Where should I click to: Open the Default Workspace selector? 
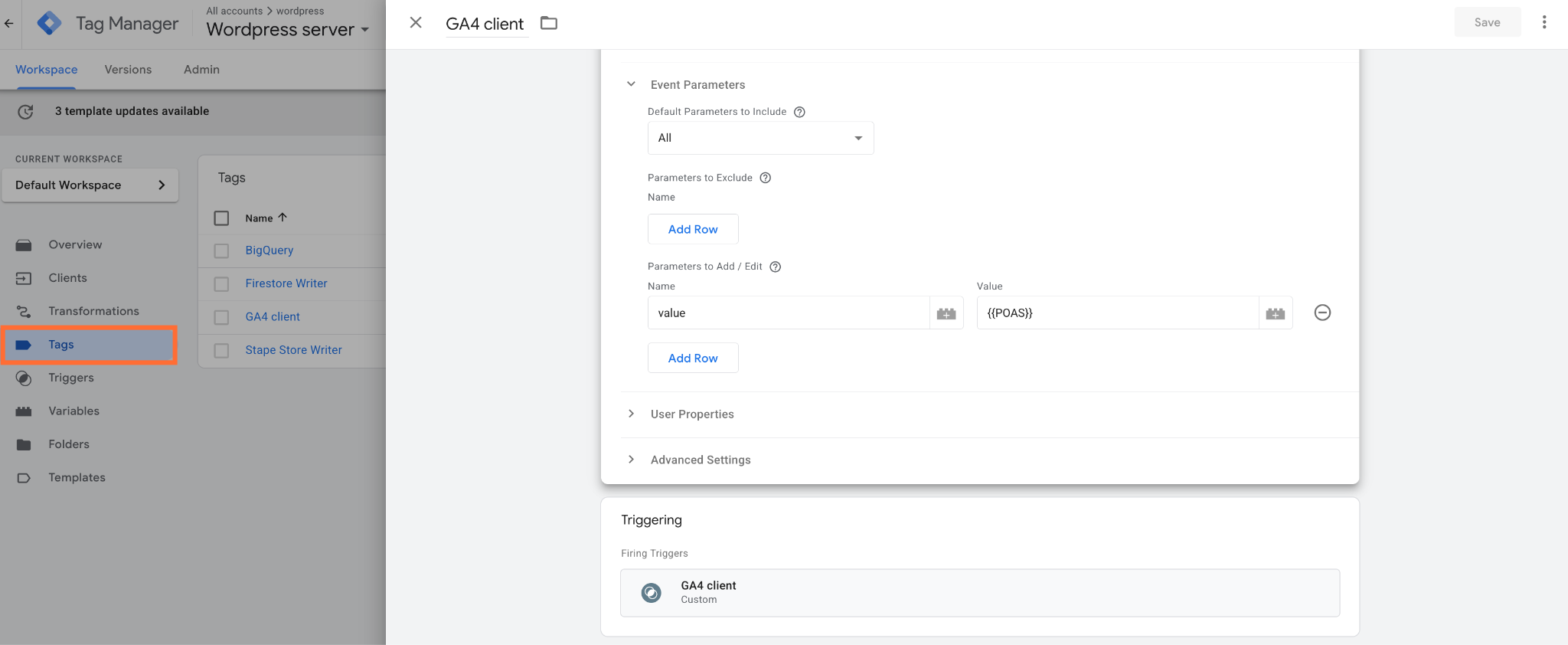[x=90, y=185]
